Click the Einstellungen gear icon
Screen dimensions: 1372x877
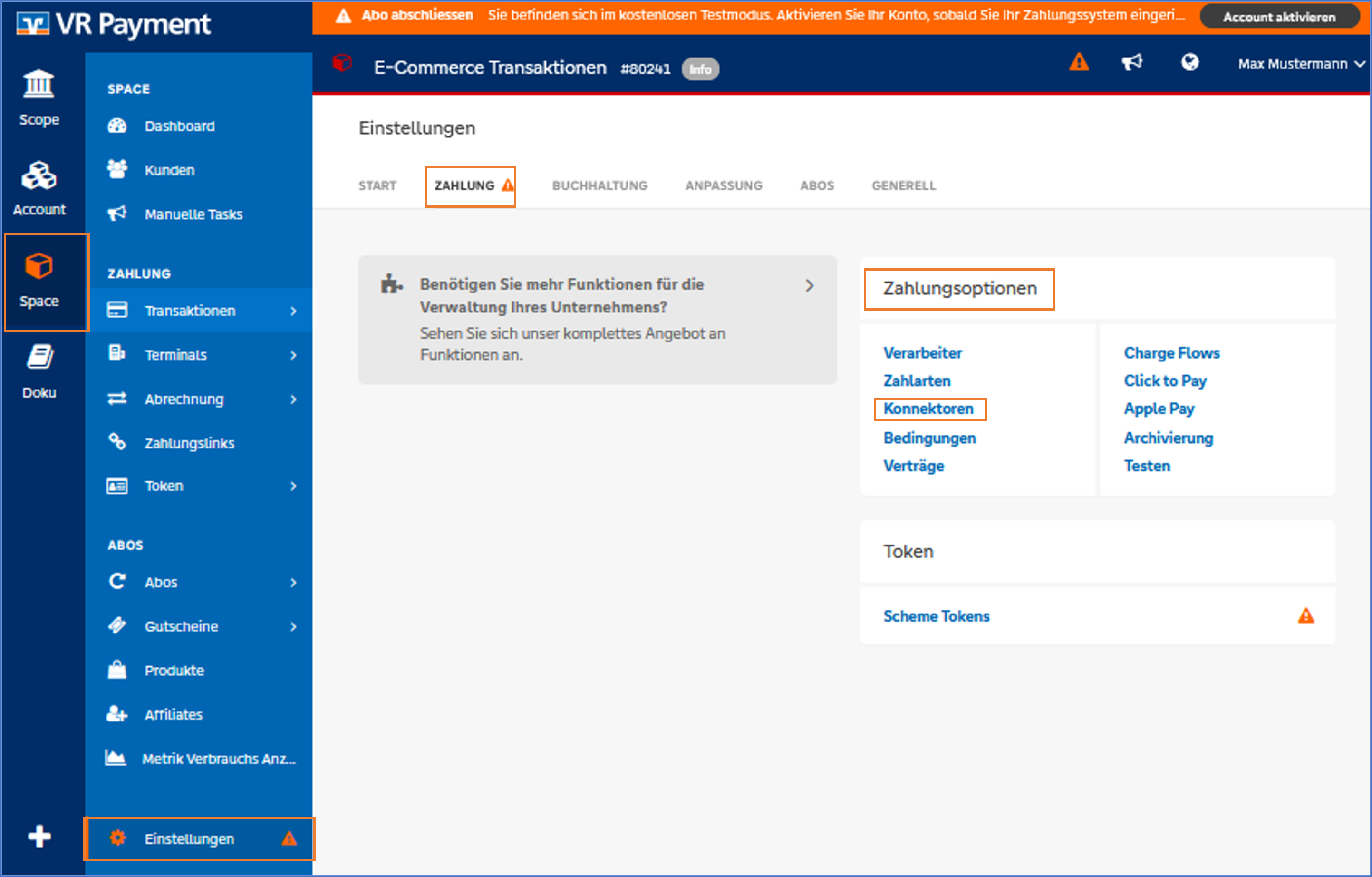(x=118, y=838)
